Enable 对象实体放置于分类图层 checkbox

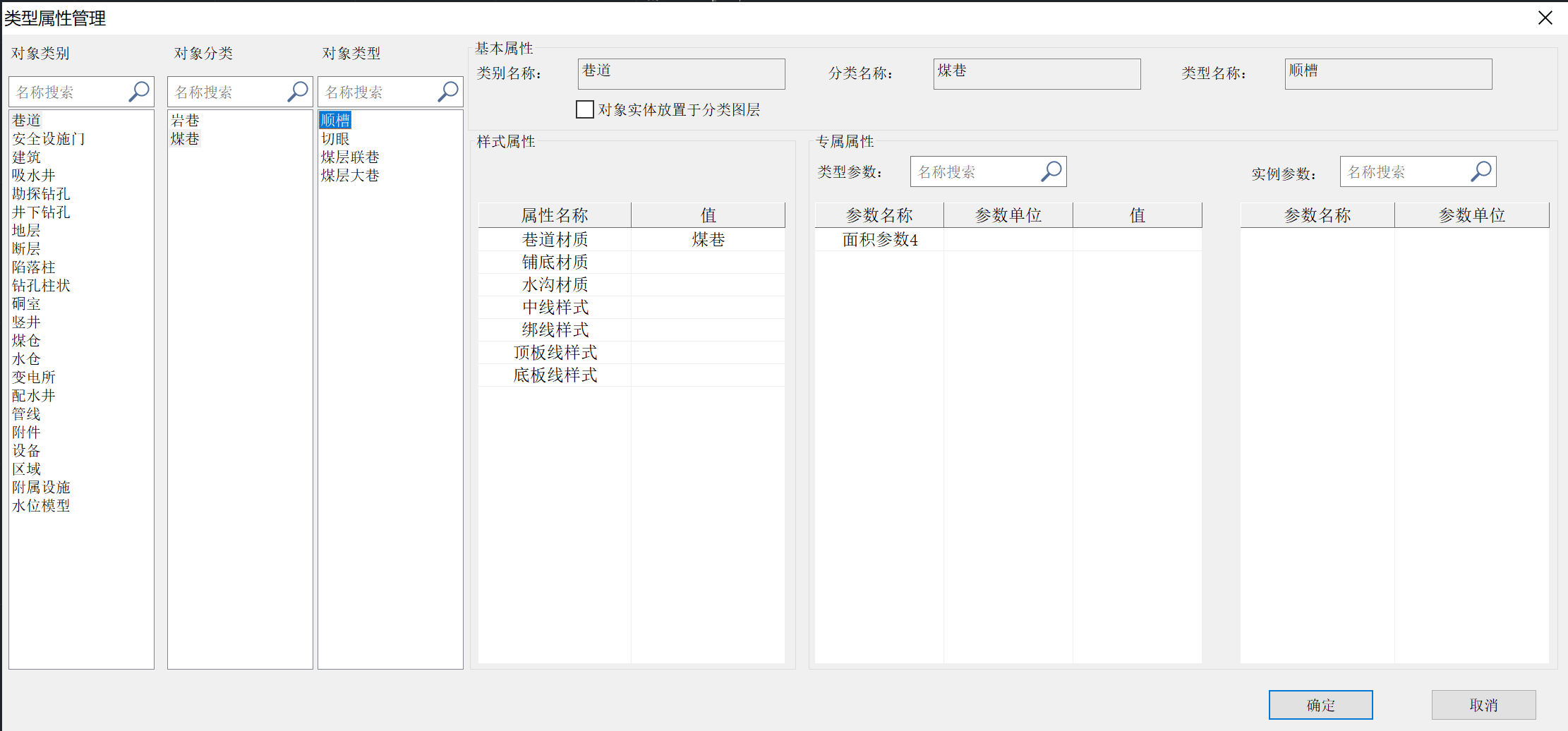tap(585, 110)
